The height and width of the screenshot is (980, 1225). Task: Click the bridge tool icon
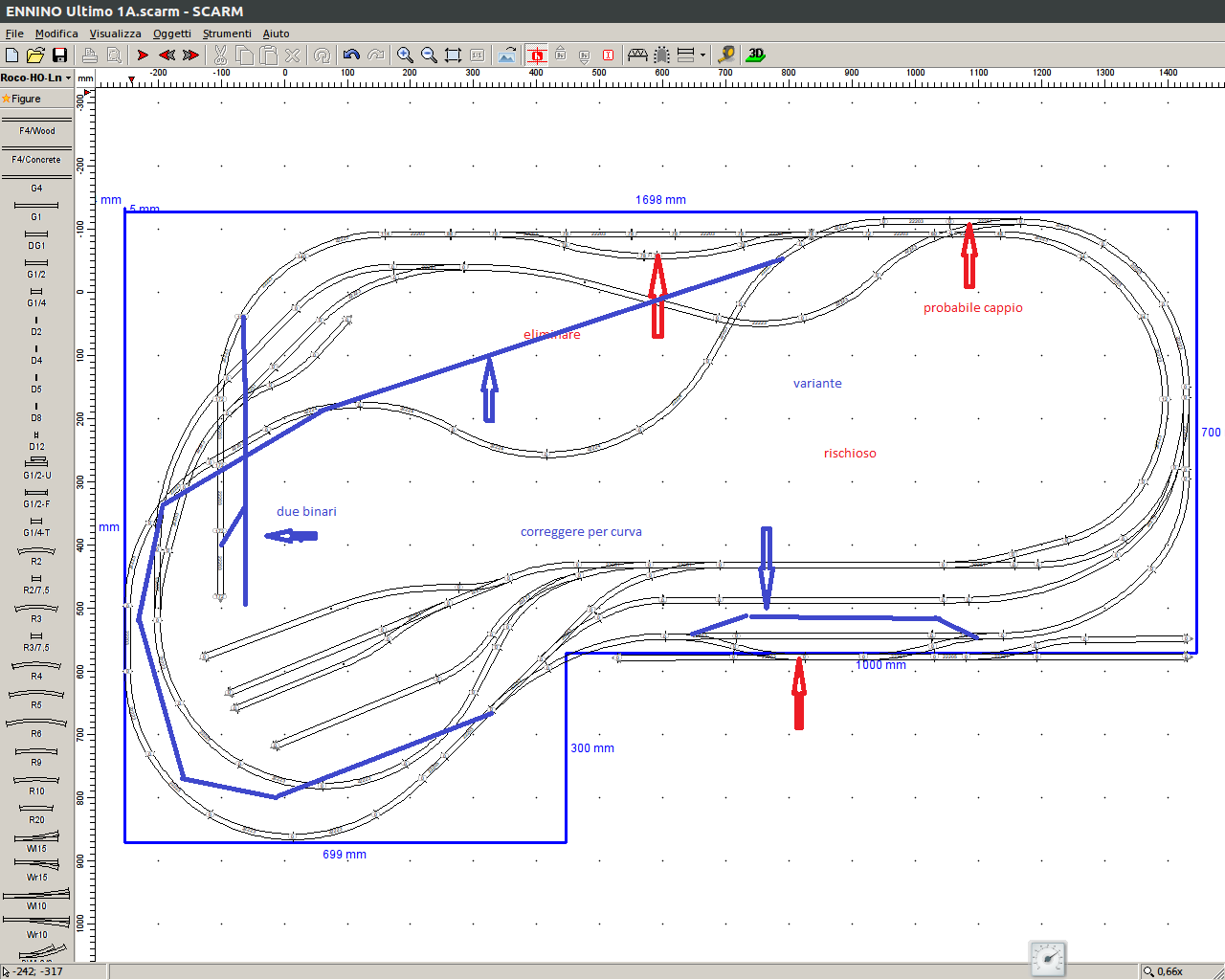point(637,55)
